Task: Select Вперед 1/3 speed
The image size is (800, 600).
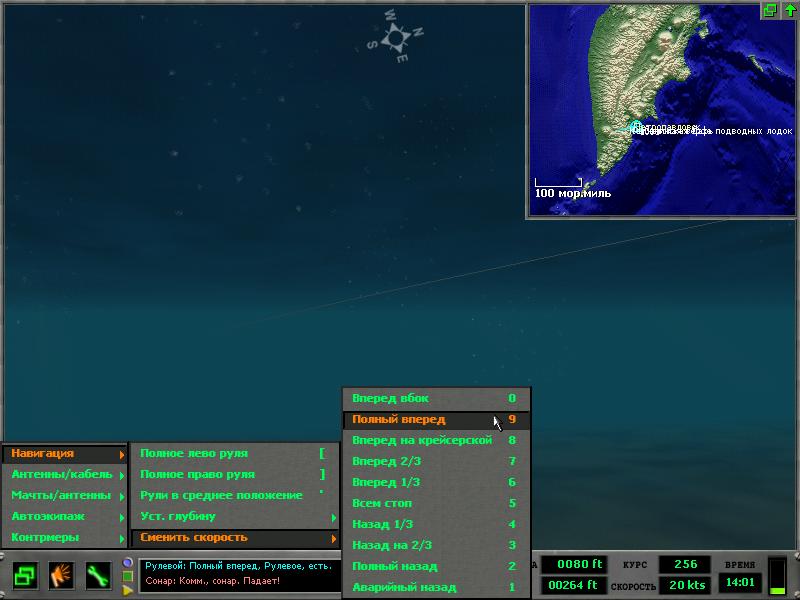Action: coord(436,482)
